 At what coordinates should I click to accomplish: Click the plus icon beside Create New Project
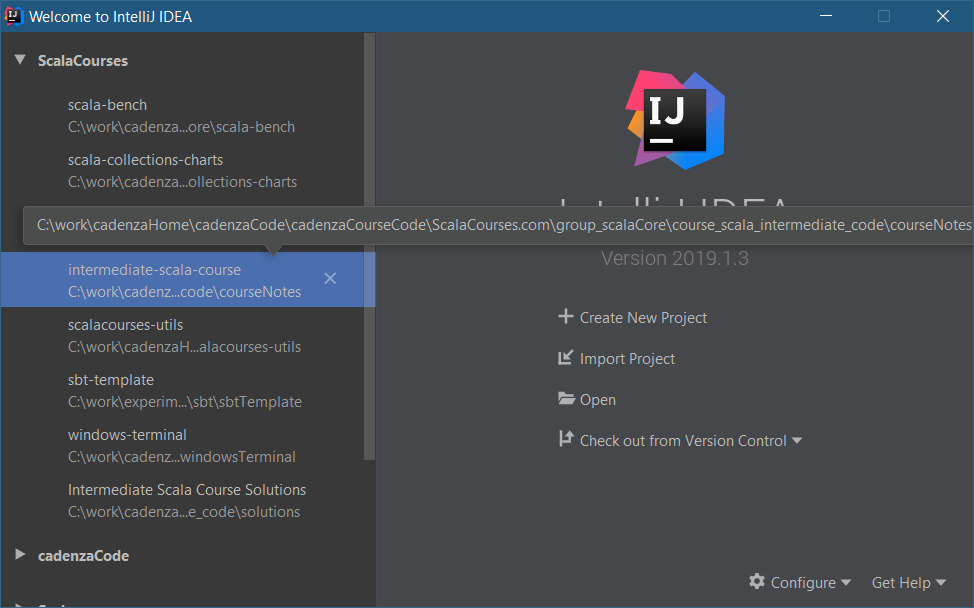(x=565, y=317)
